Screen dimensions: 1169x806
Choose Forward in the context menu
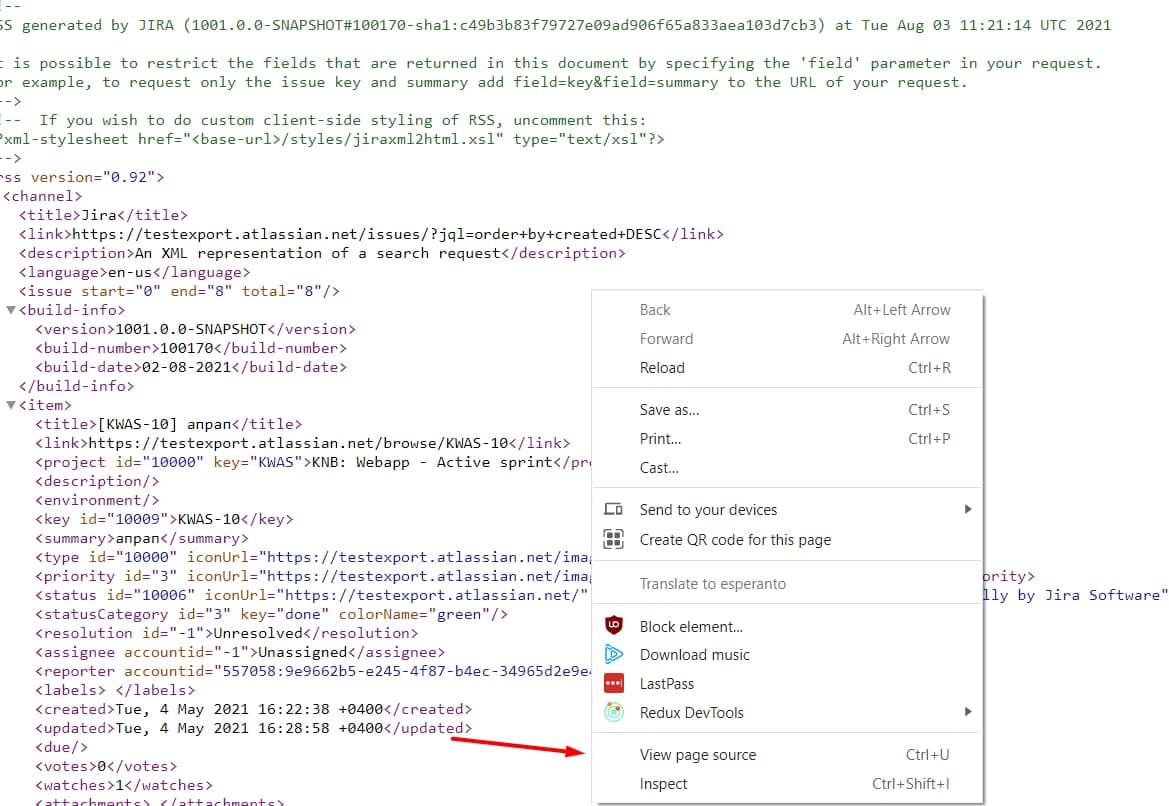tap(787, 339)
